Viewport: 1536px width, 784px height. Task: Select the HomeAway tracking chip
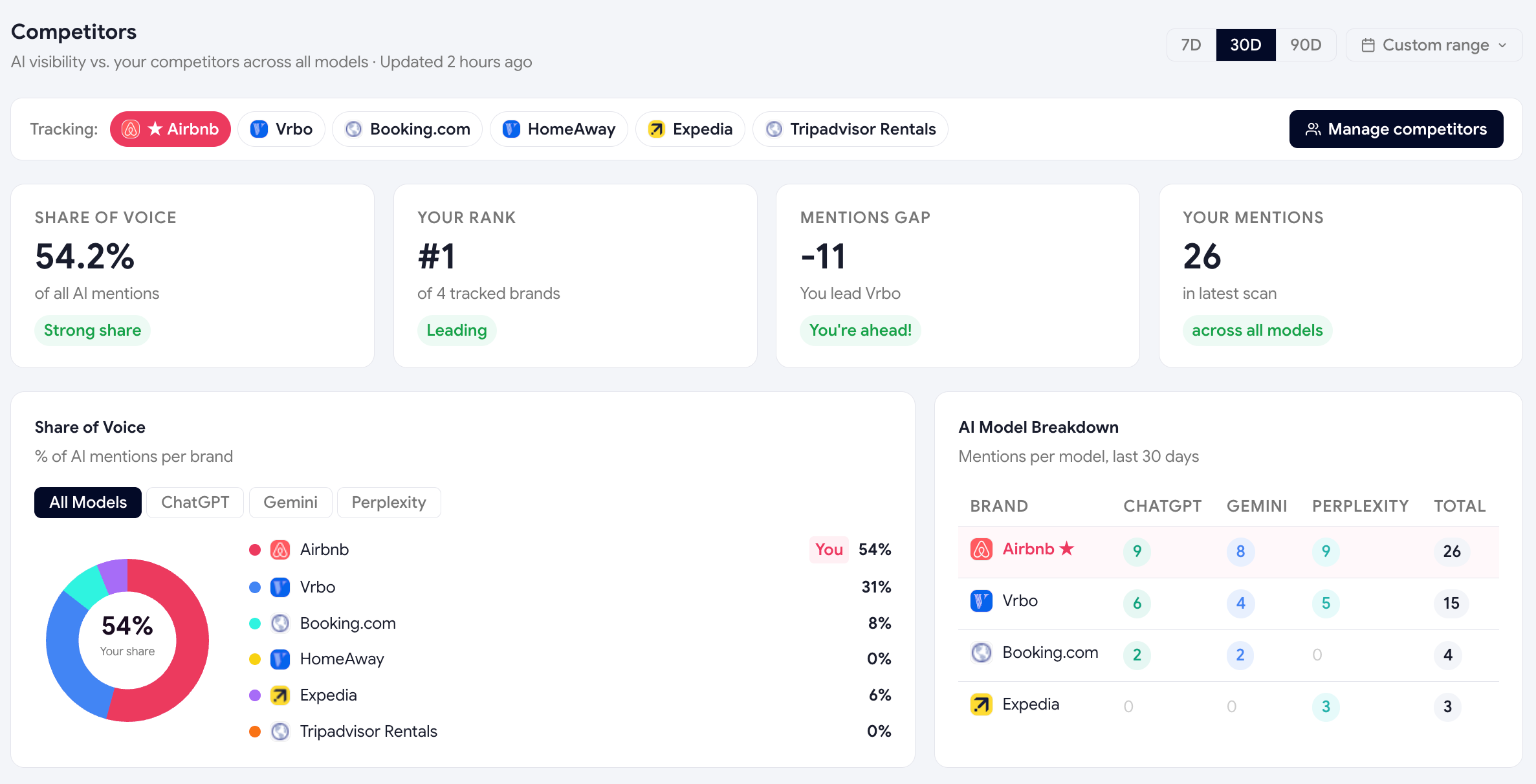click(559, 129)
